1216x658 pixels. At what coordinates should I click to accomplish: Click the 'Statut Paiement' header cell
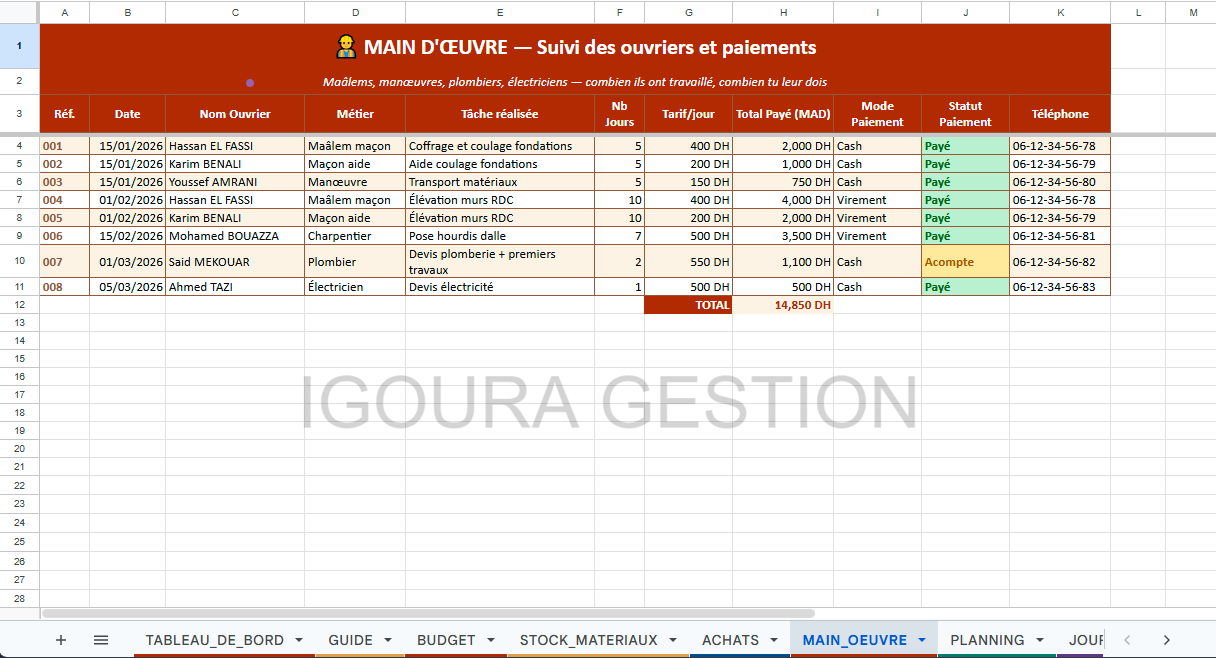click(x=965, y=114)
